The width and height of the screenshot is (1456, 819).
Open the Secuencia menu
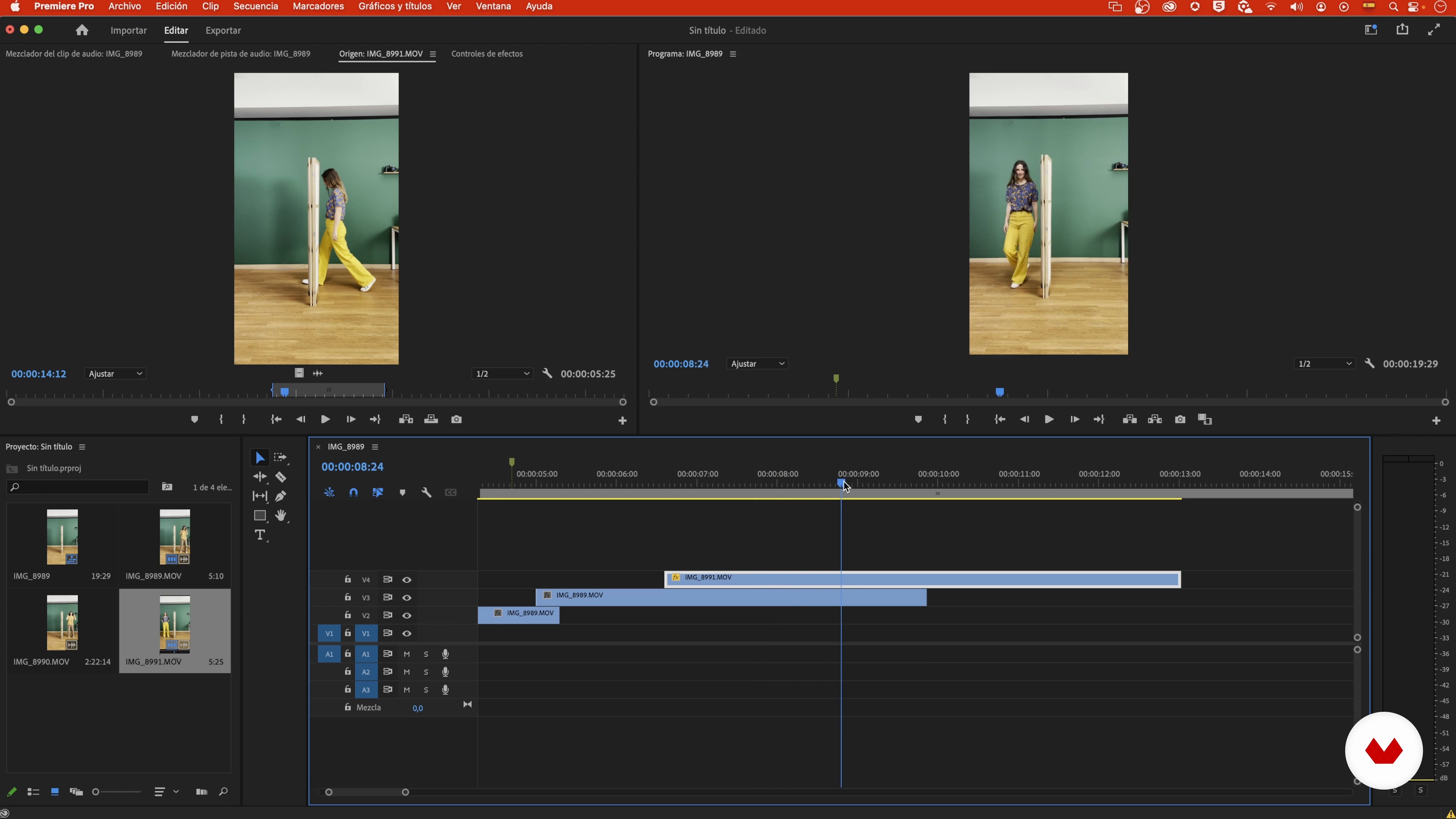pyautogui.click(x=256, y=6)
